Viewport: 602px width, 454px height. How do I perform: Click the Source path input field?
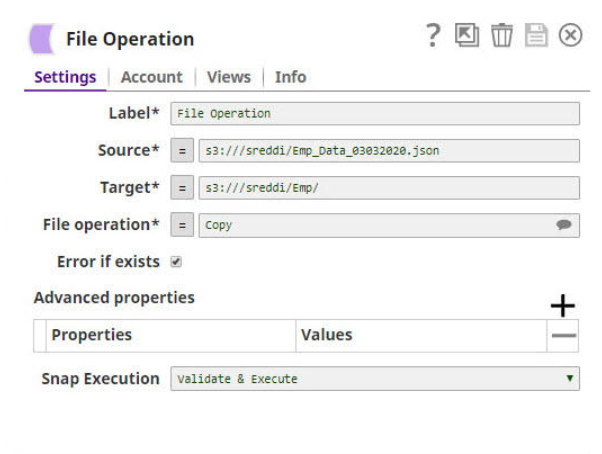388,151
